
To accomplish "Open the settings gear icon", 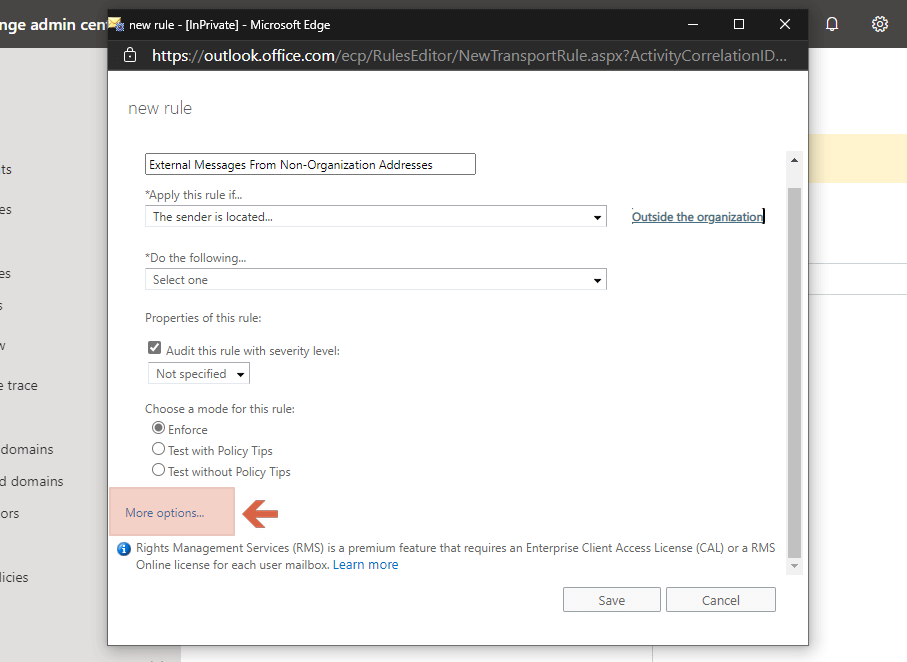I will point(880,24).
